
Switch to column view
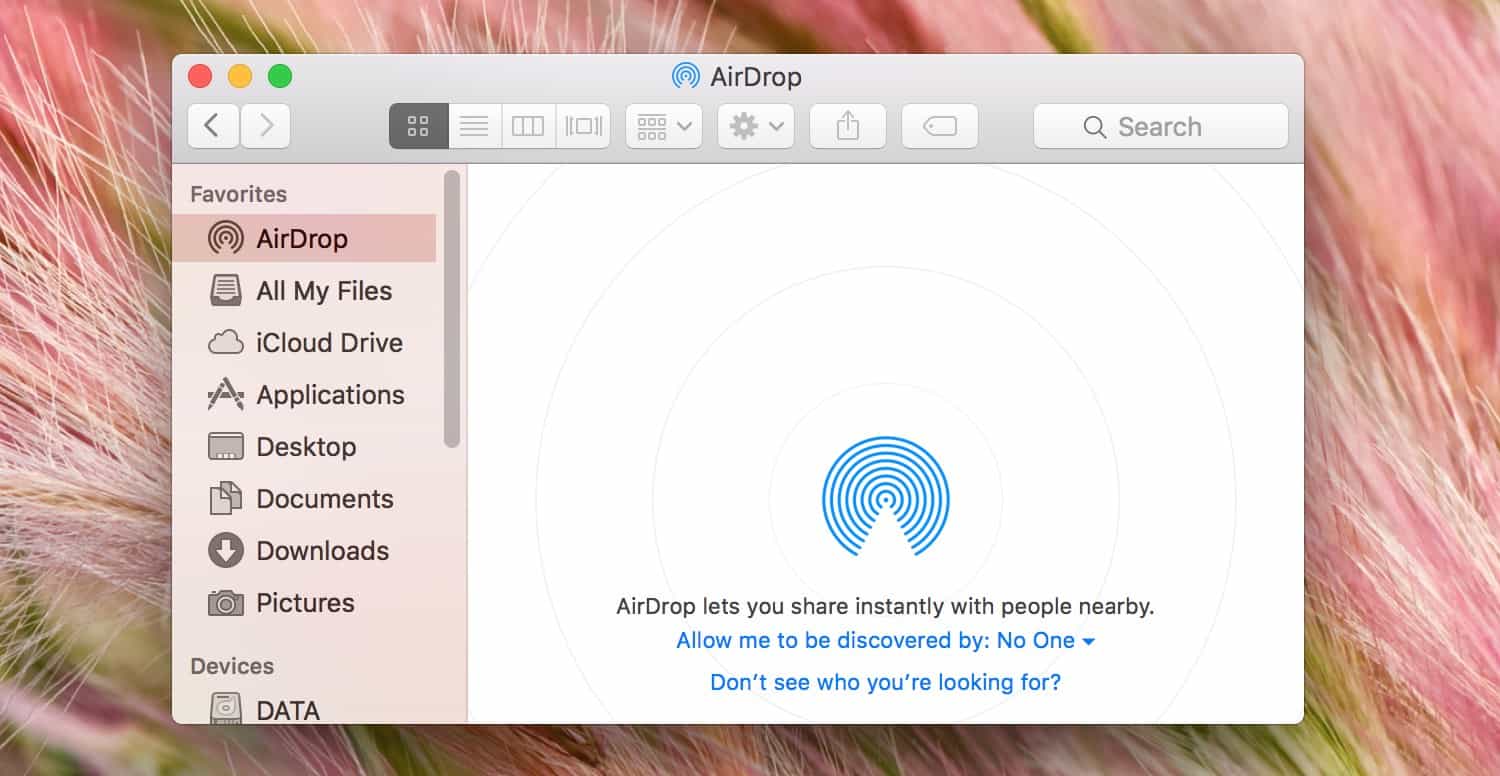coord(528,125)
